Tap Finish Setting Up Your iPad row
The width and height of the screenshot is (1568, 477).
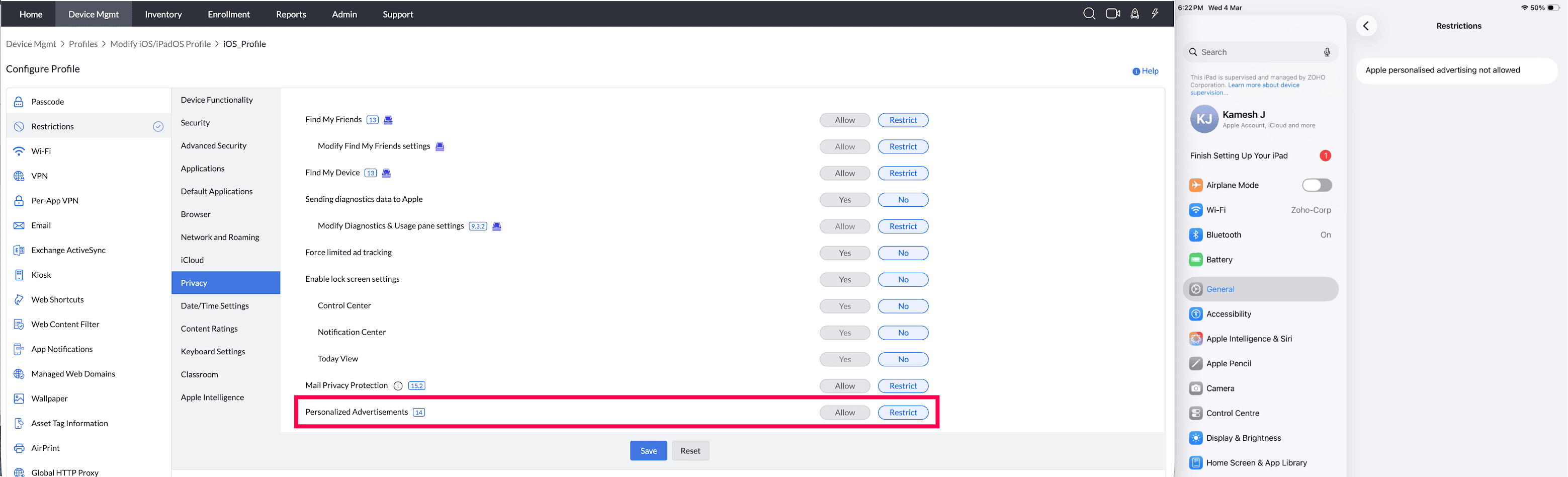click(1260, 155)
